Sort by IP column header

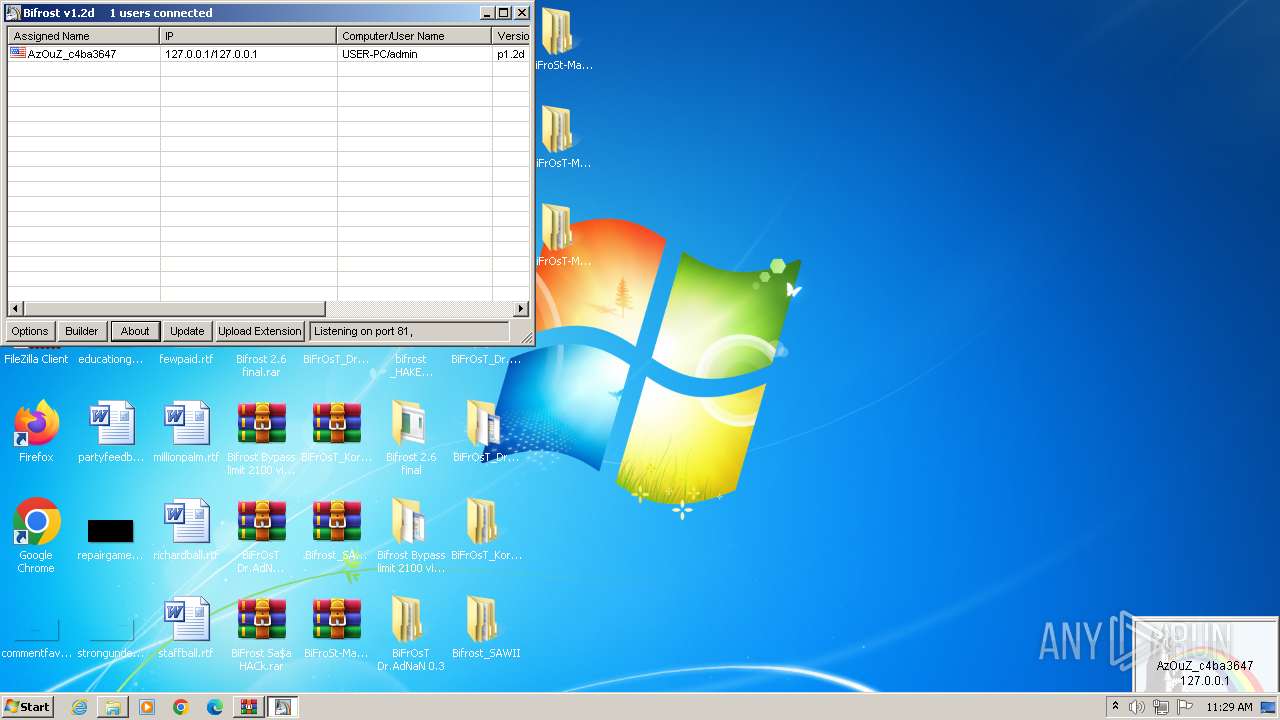pos(248,36)
